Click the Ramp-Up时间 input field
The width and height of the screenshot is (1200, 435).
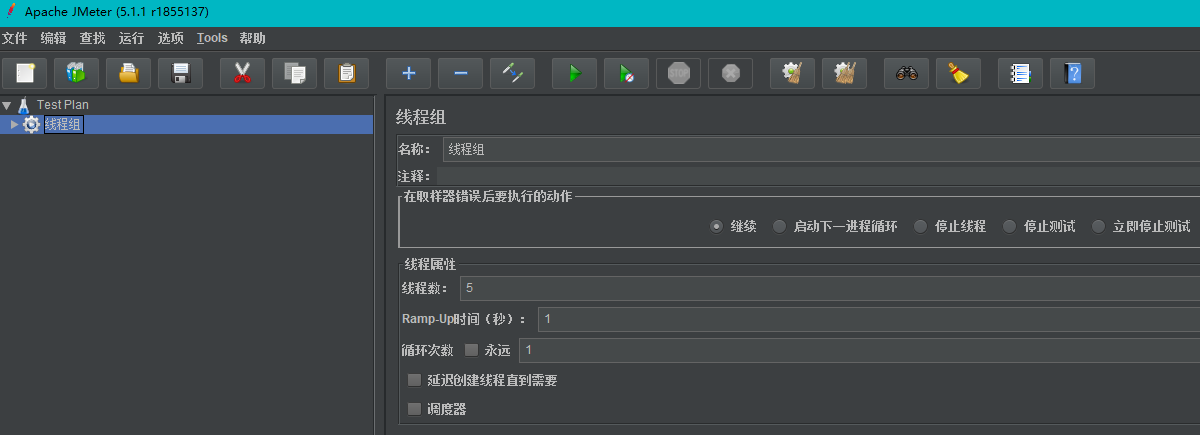click(869, 319)
